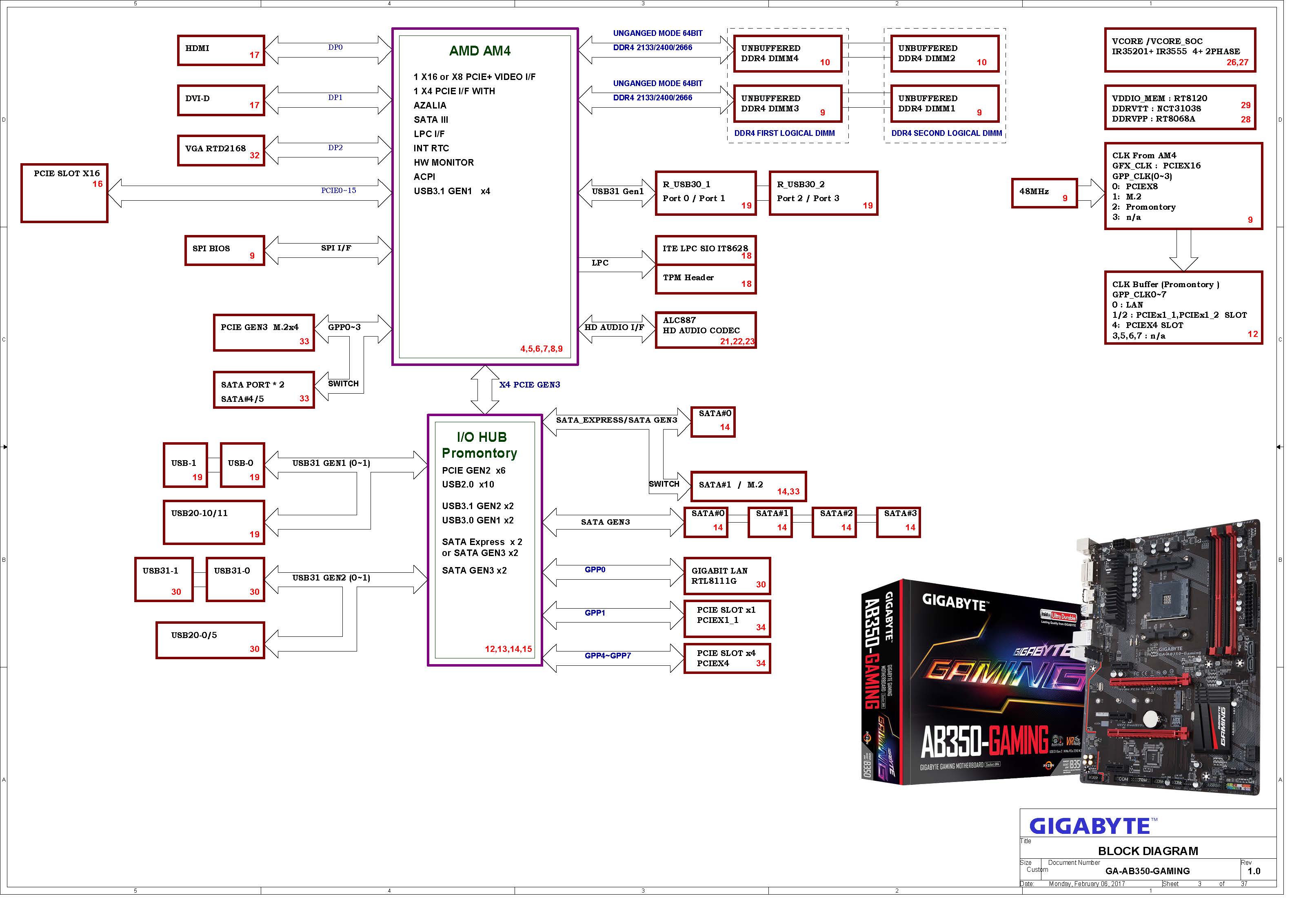The width and height of the screenshot is (1303, 924).
Task: Click the PCIE SLOT X16 block
Action: 64,193
